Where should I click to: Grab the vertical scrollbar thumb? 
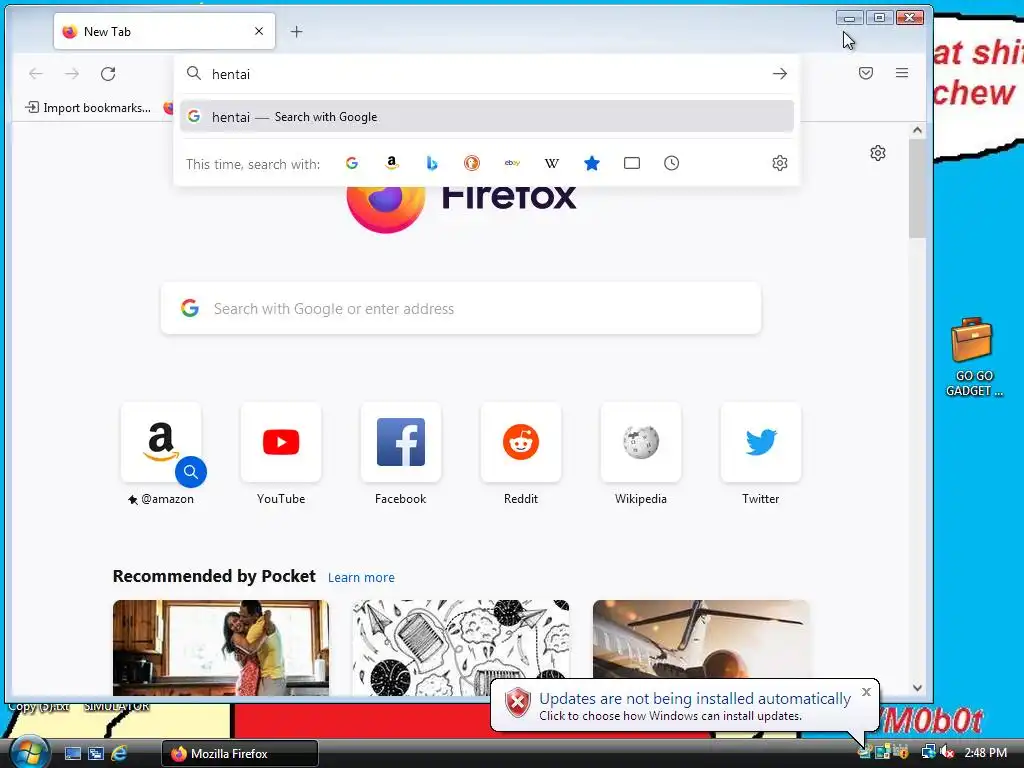click(917, 189)
